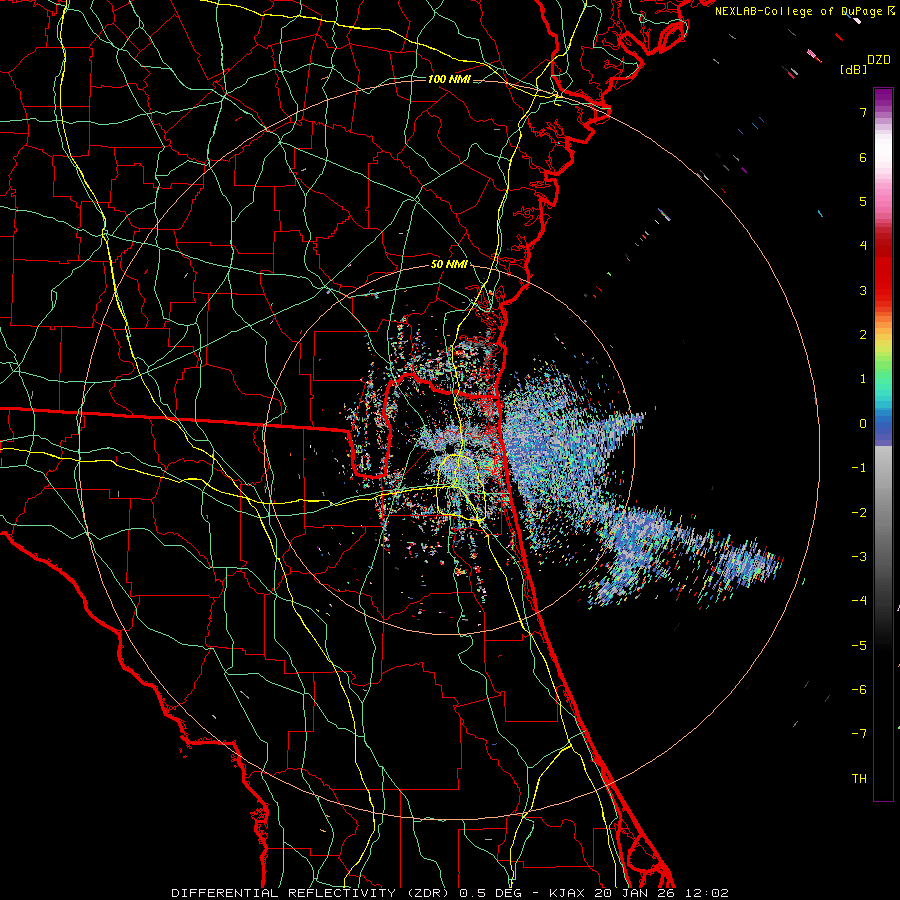Select the 5 value on the scale
The height and width of the screenshot is (900, 900).
(x=863, y=201)
